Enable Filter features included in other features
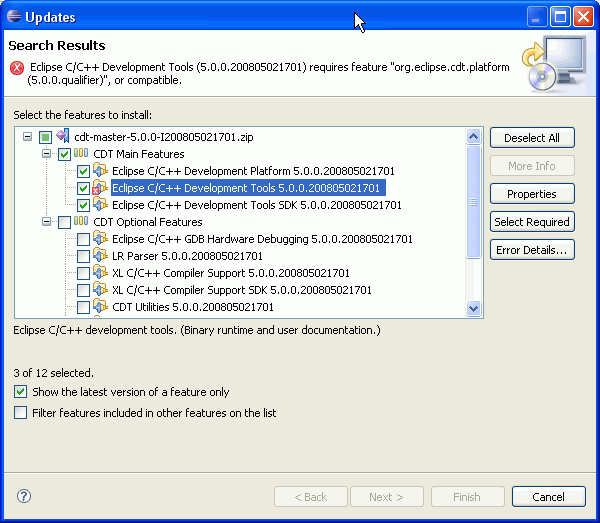This screenshot has height=523, width=600. tap(20, 413)
